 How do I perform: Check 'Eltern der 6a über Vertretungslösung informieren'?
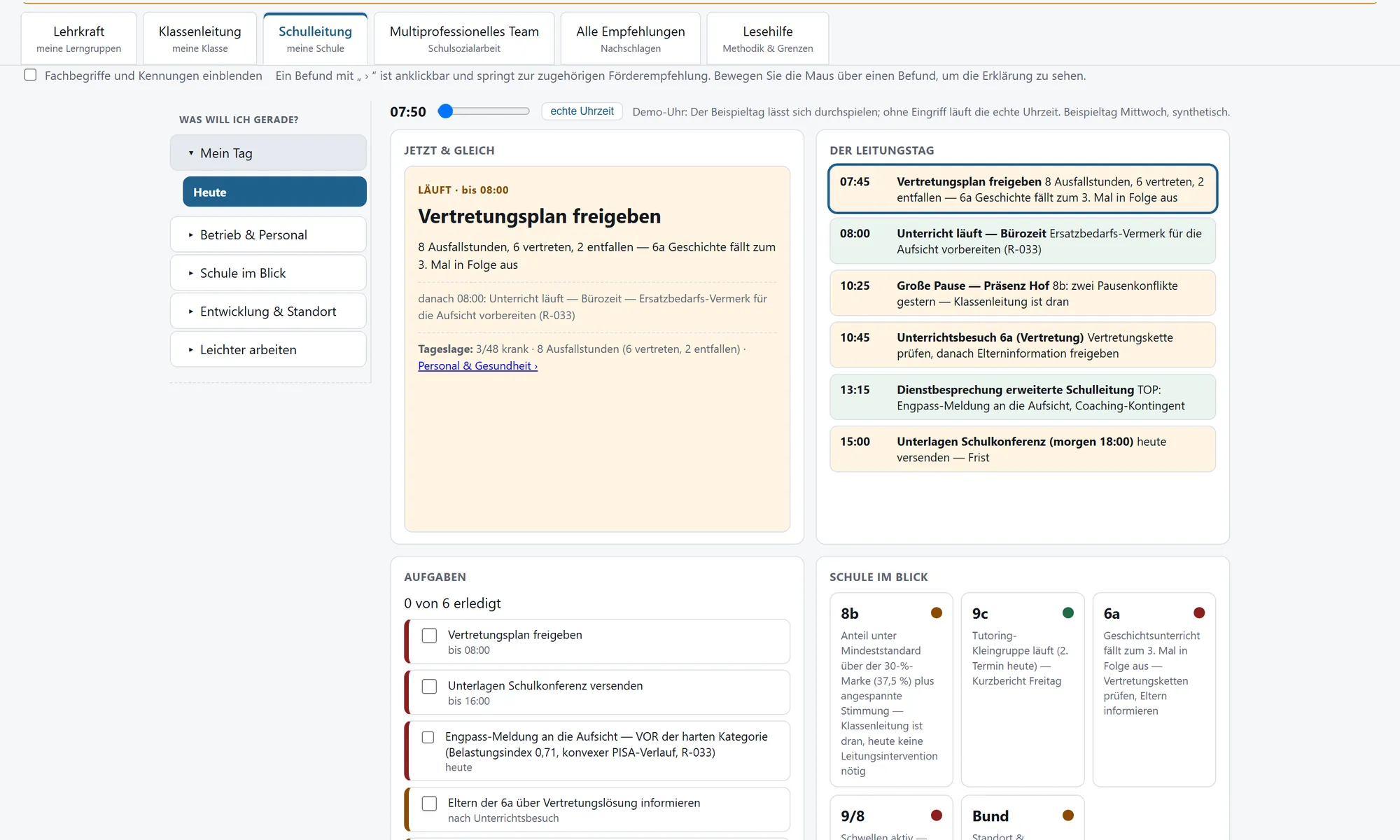tap(429, 803)
